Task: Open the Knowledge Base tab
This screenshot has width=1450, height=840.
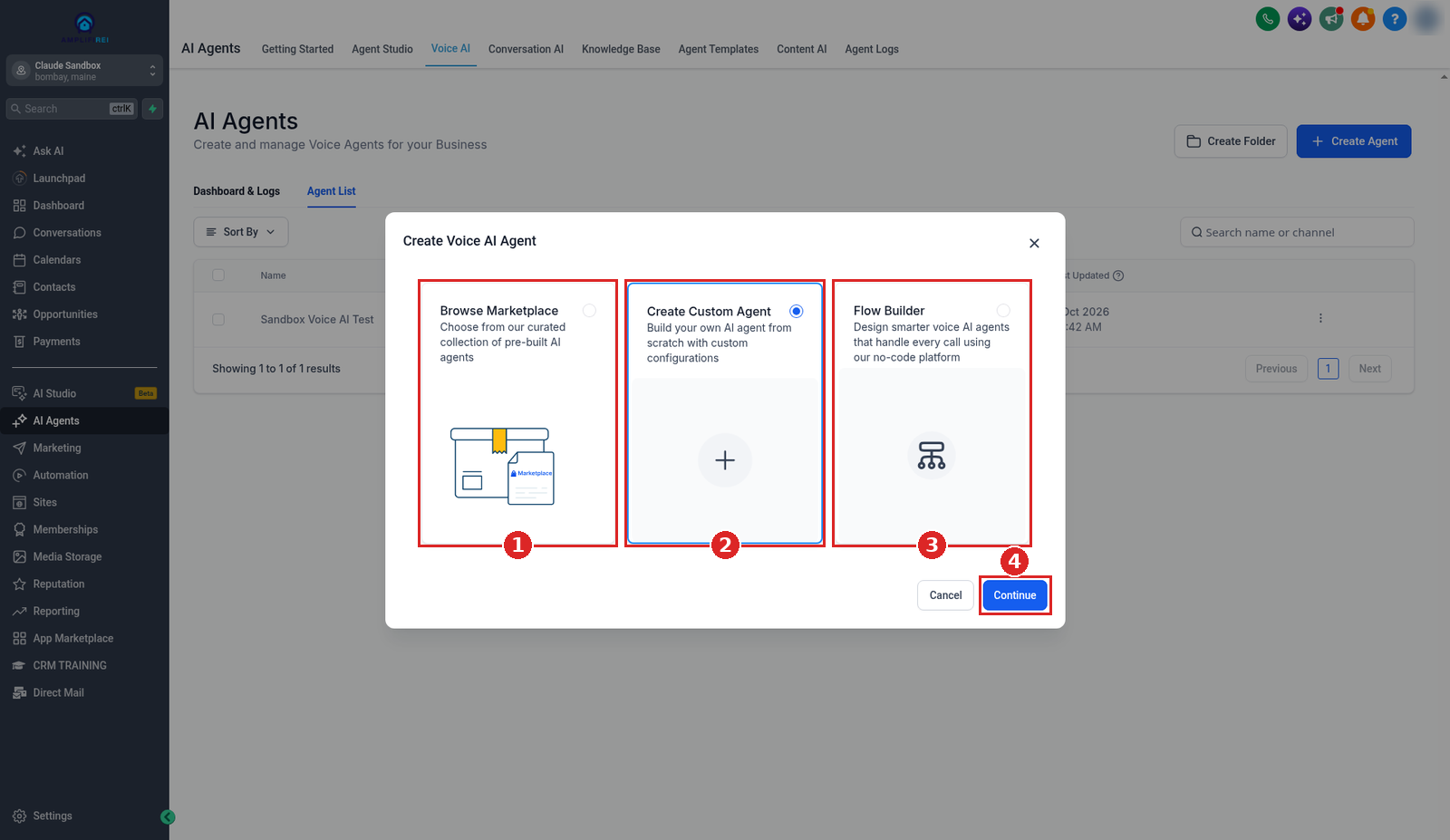Action: coord(621,49)
